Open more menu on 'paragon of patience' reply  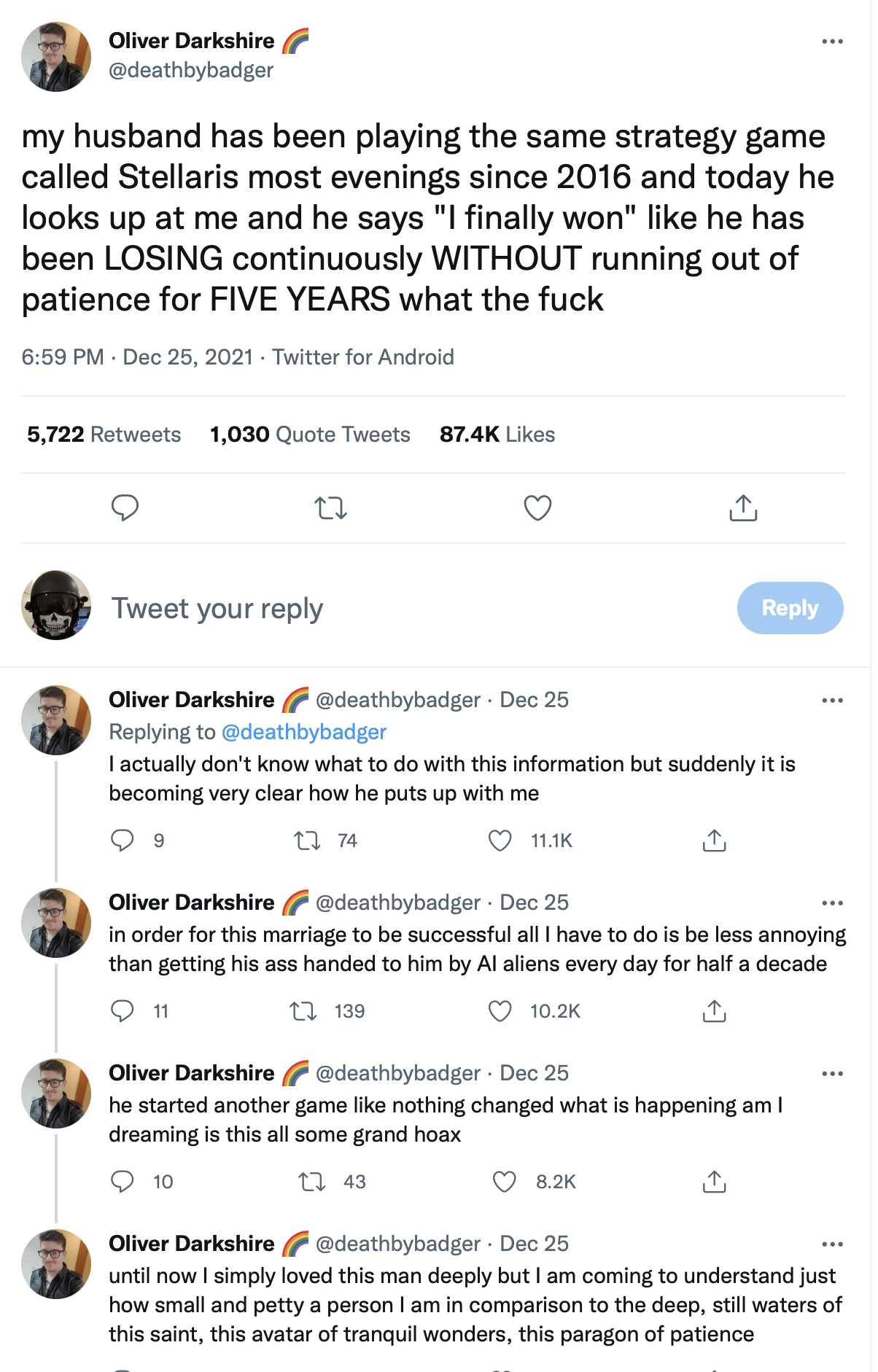(832, 1244)
